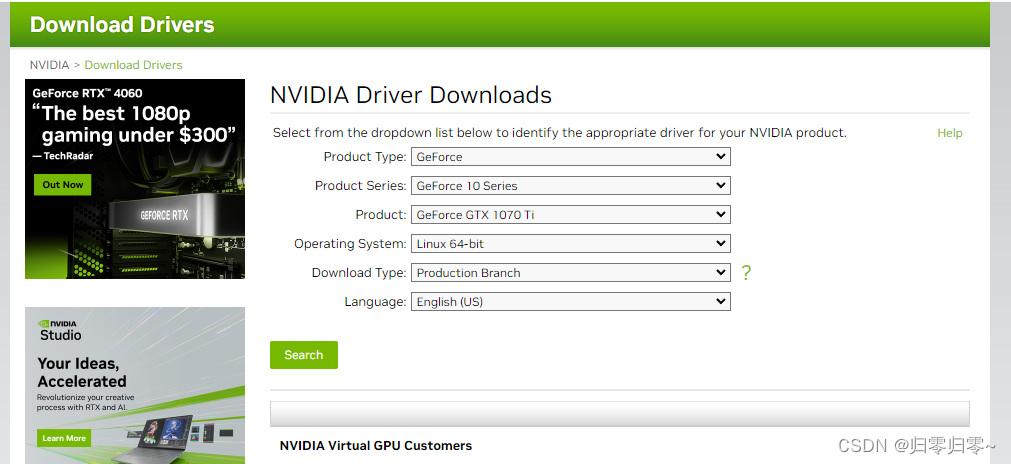Click the Help link
This screenshot has width=1011, height=464.
click(x=950, y=133)
